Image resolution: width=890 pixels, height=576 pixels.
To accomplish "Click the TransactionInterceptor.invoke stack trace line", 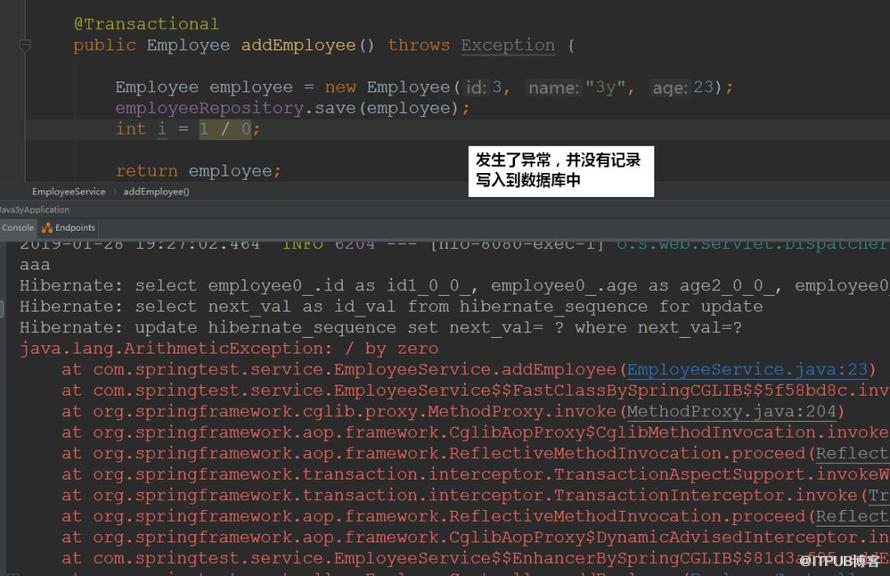I will (x=475, y=495).
